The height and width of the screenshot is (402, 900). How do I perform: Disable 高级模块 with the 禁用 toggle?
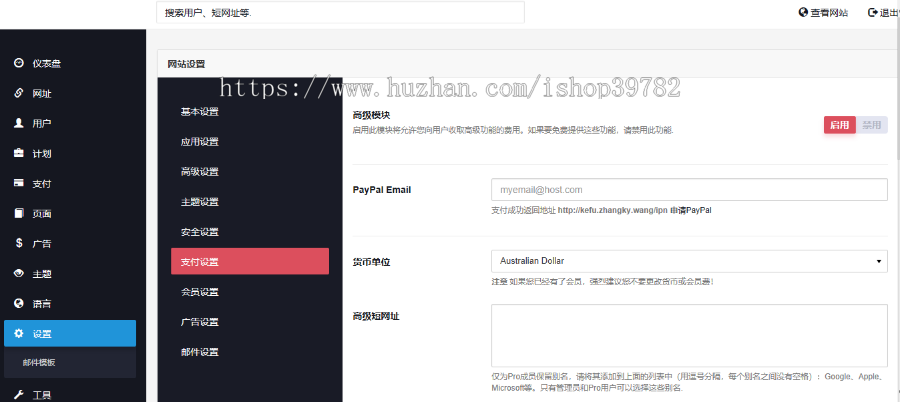coord(872,125)
